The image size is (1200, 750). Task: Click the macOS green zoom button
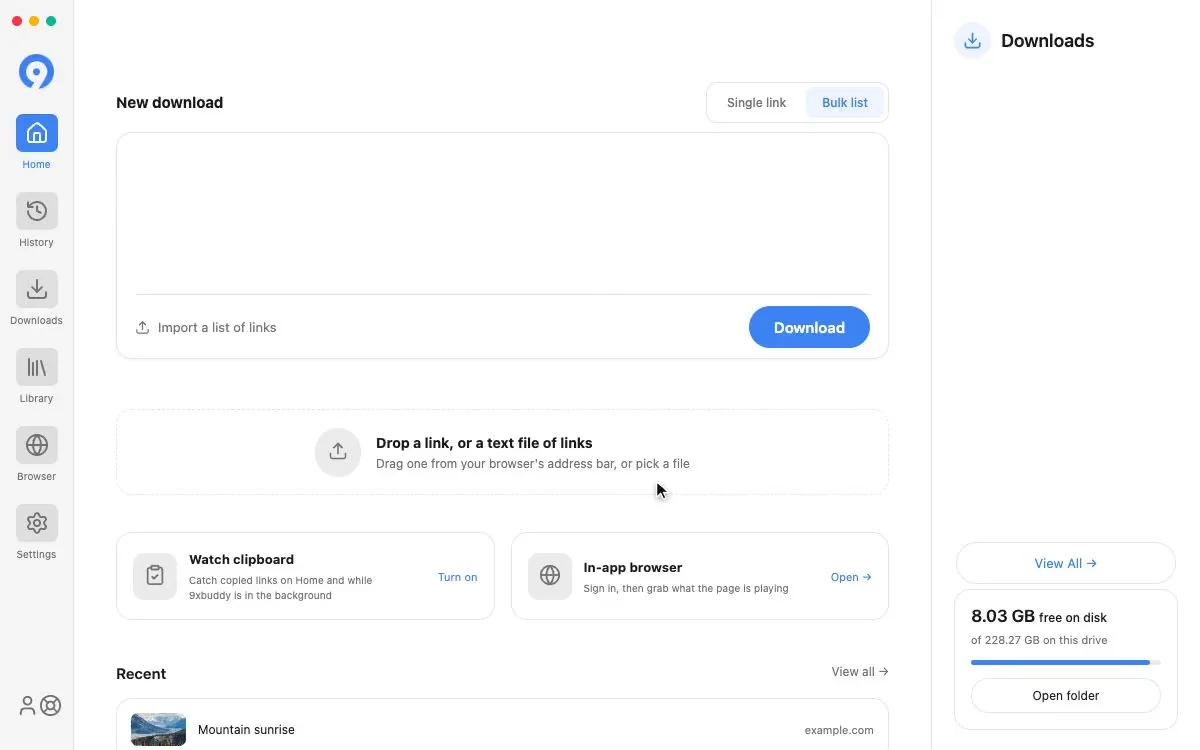pyautogui.click(x=51, y=21)
